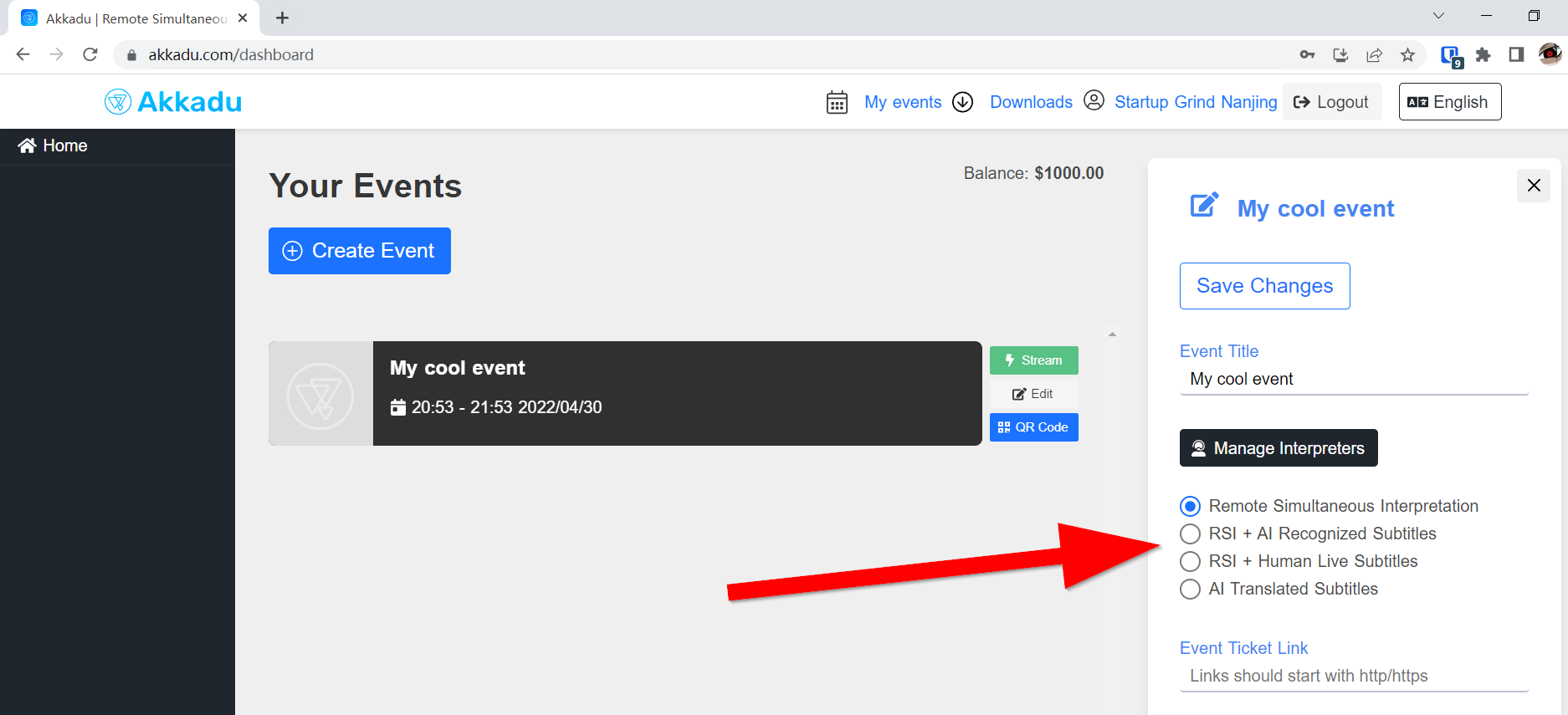Click the Logout button
Screen dimensions: 1568x715
[x=1331, y=102]
